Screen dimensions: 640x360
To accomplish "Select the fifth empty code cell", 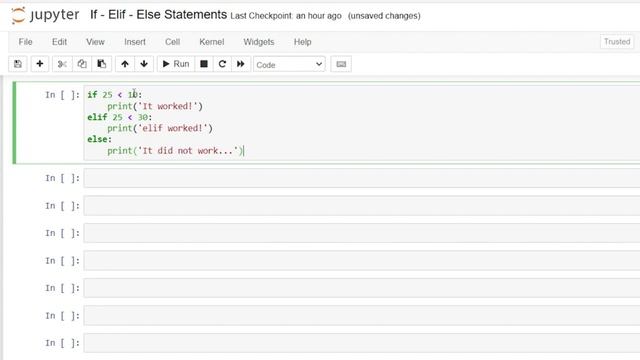I will click(x=362, y=288).
